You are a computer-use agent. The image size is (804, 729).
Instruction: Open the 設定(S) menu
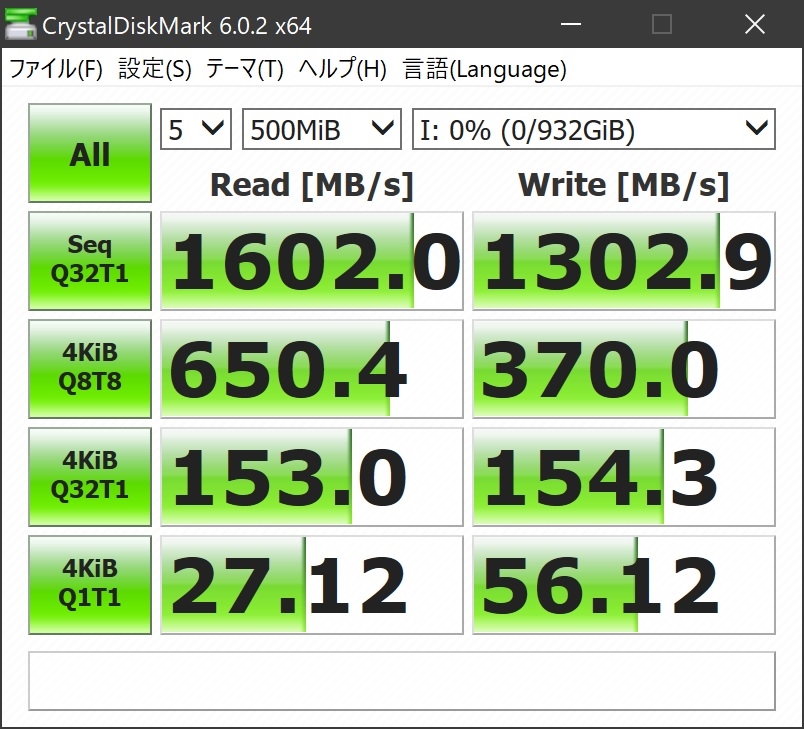[x=155, y=69]
